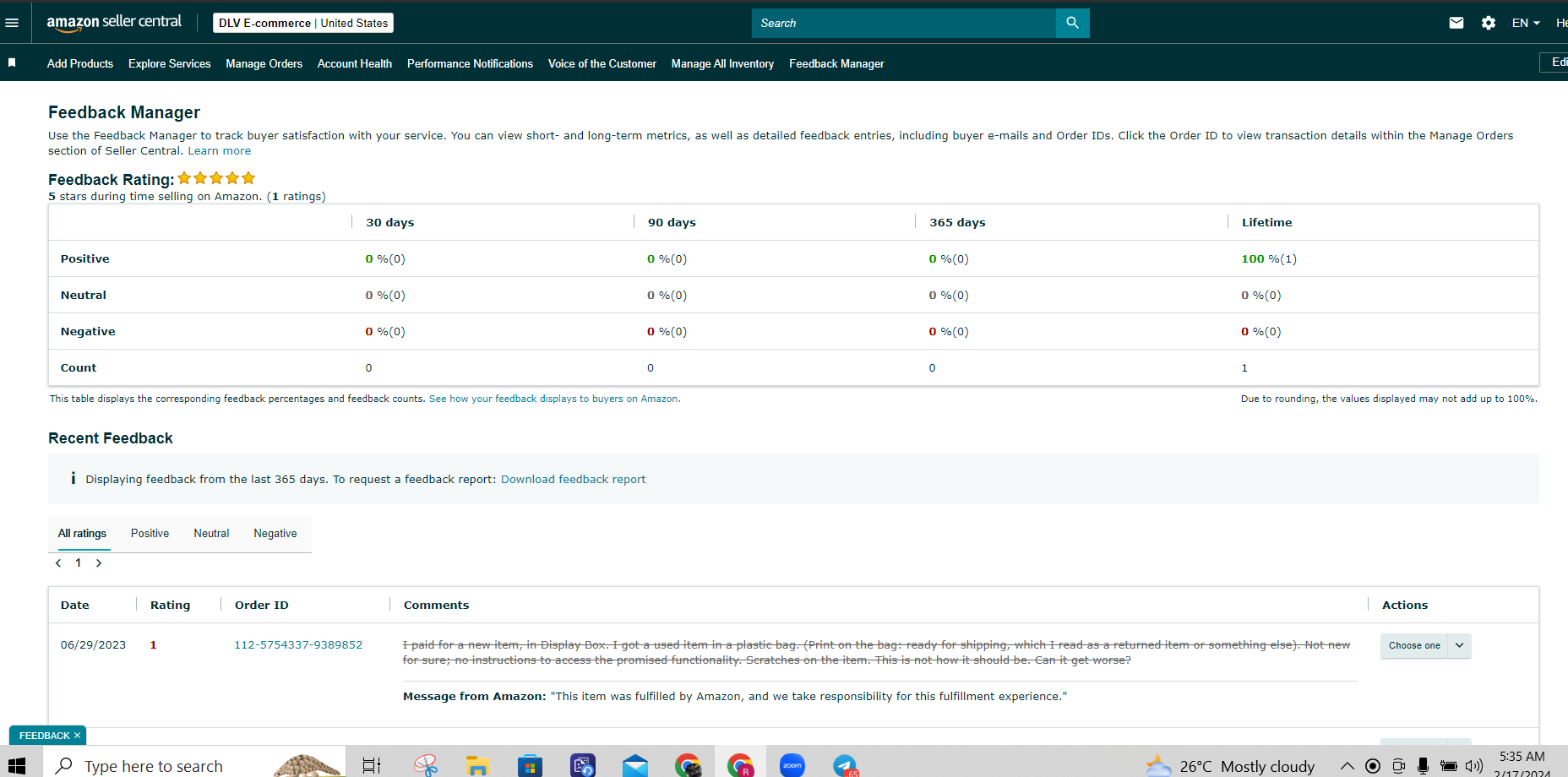
Task: Click the Add Products menu item
Action: point(80,63)
